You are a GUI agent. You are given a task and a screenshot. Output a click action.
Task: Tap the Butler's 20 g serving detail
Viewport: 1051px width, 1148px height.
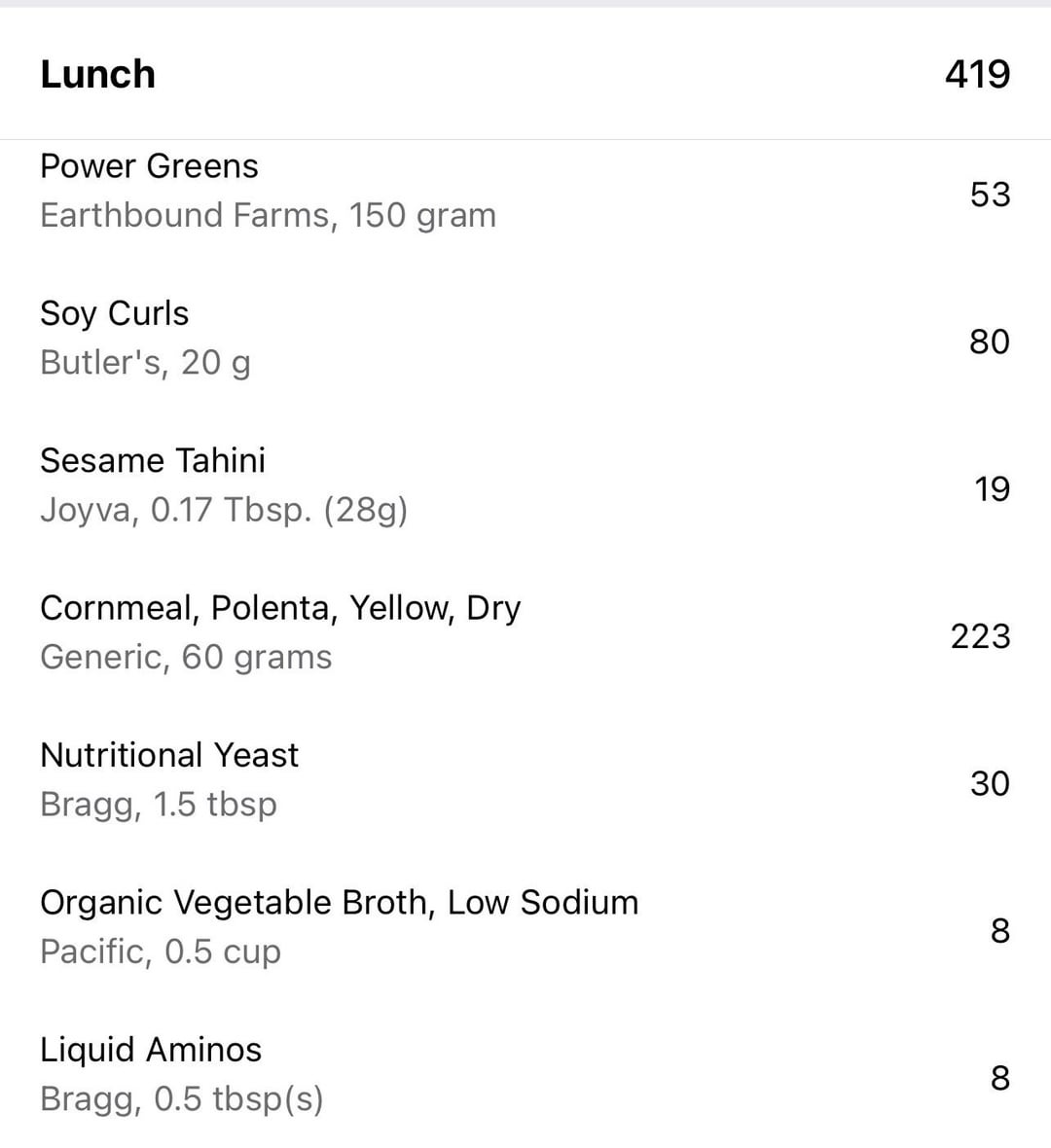click(x=145, y=363)
